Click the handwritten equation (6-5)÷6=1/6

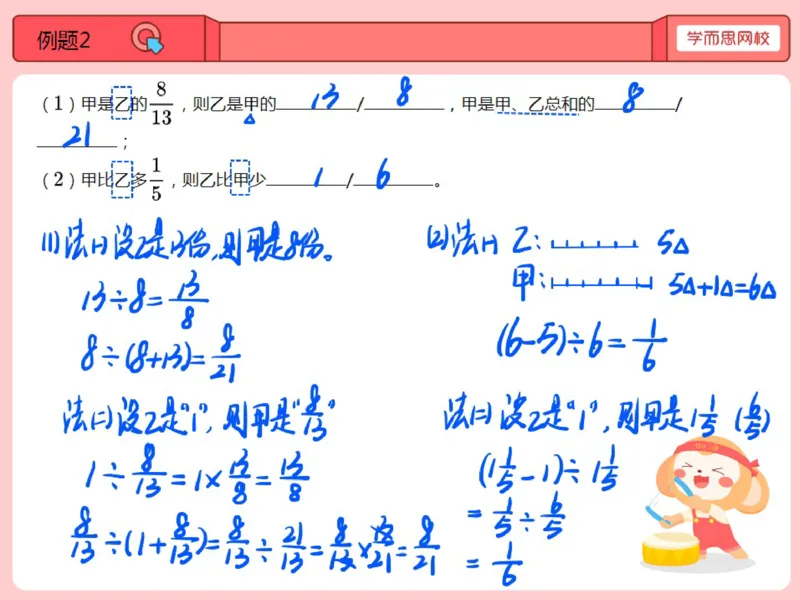tap(582, 343)
